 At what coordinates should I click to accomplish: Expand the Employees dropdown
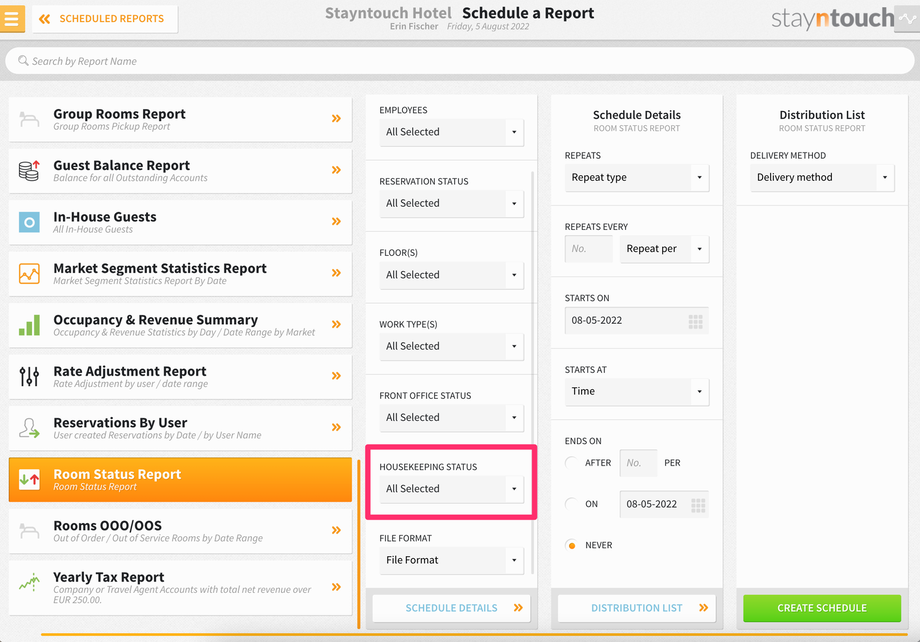(x=451, y=132)
